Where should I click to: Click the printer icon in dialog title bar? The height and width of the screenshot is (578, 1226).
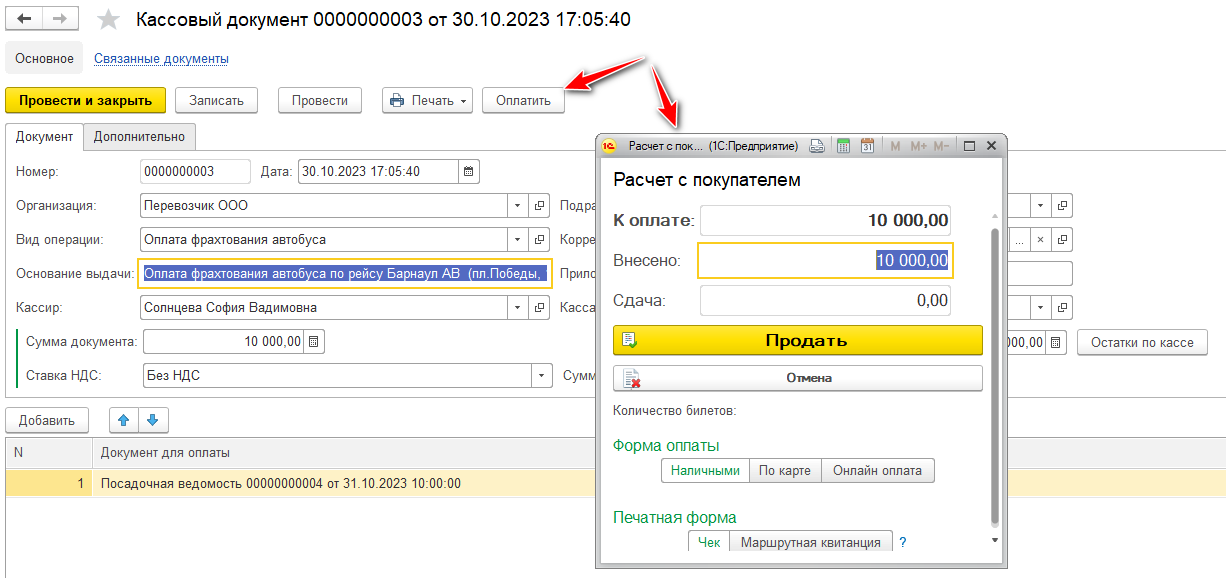pos(817,146)
